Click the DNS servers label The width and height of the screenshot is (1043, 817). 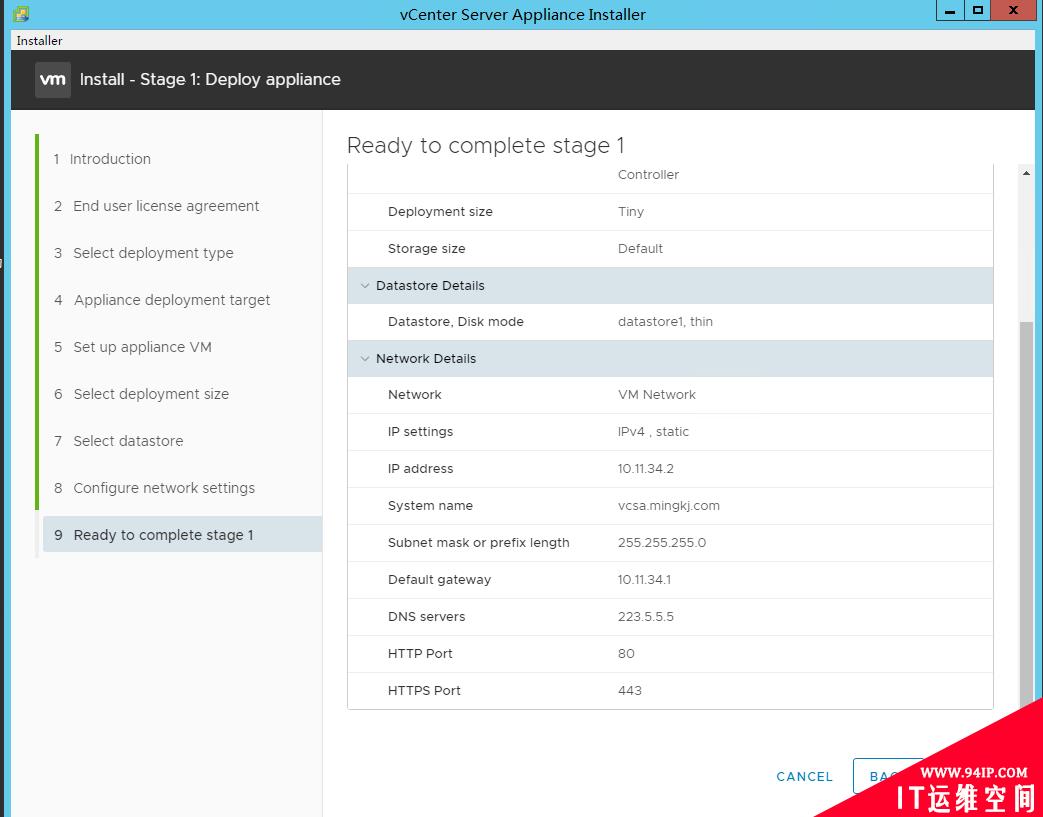[x=426, y=617]
